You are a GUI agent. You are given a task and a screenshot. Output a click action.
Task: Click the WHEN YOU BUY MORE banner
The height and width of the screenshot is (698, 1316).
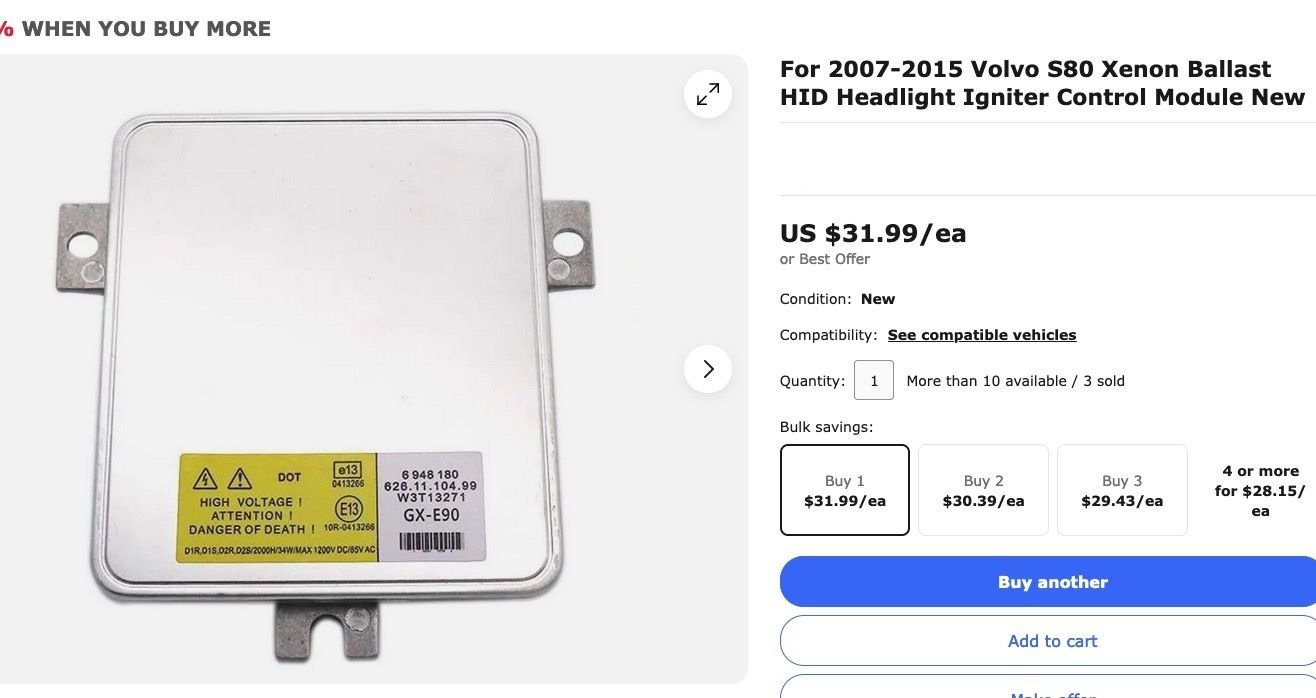[136, 28]
